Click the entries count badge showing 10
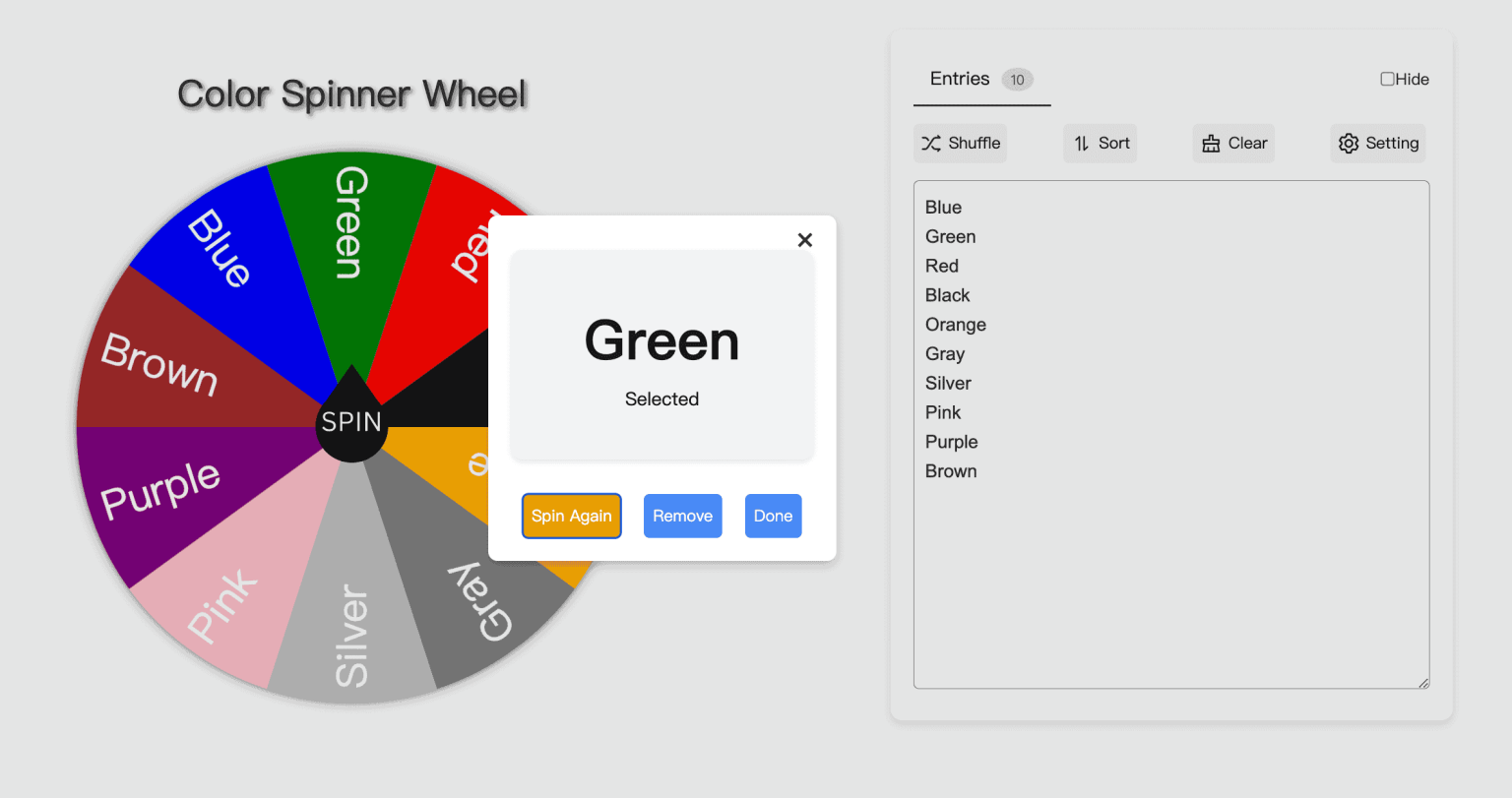 tap(1017, 80)
